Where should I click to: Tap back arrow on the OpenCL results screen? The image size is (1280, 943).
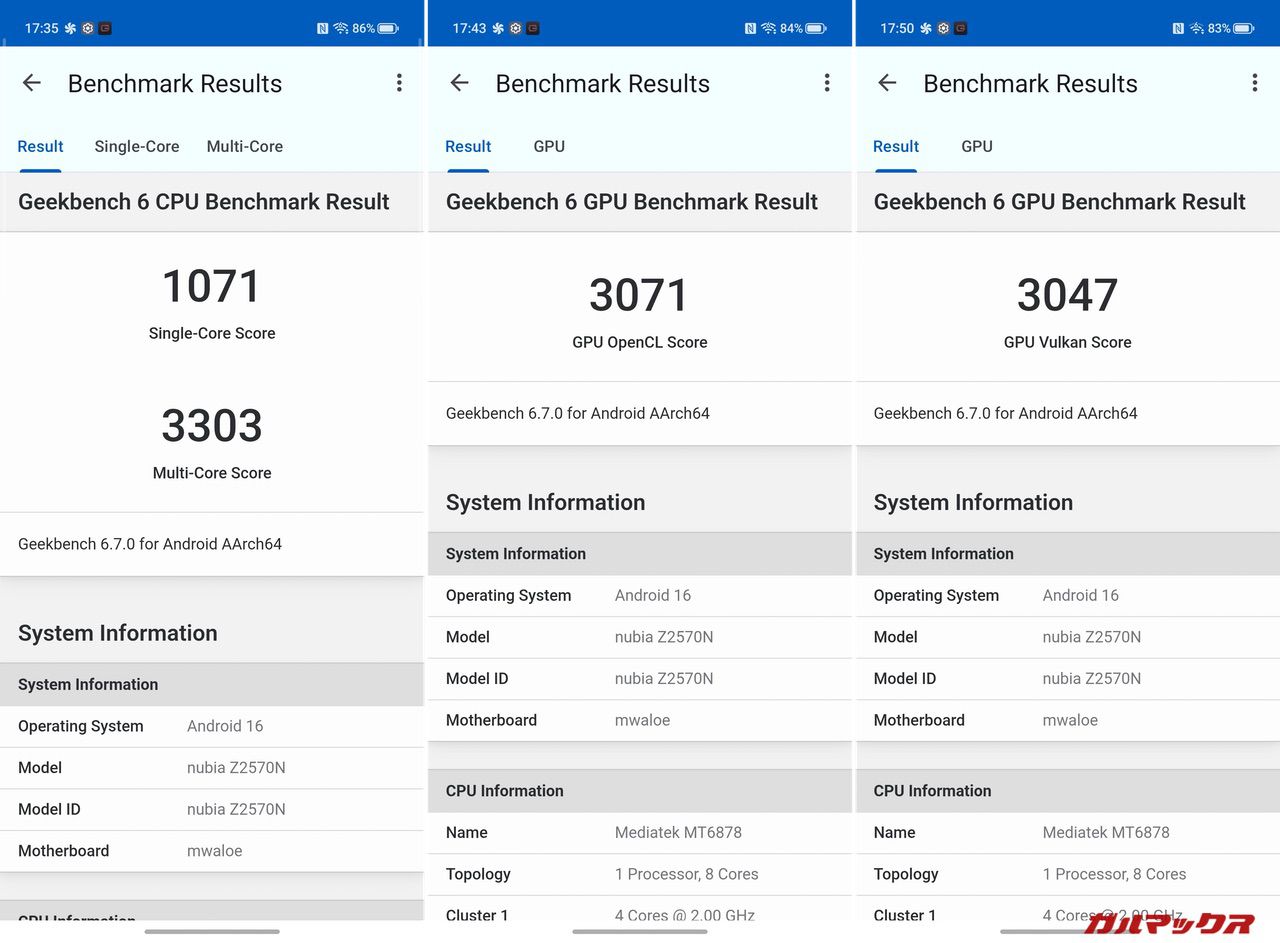tap(460, 83)
